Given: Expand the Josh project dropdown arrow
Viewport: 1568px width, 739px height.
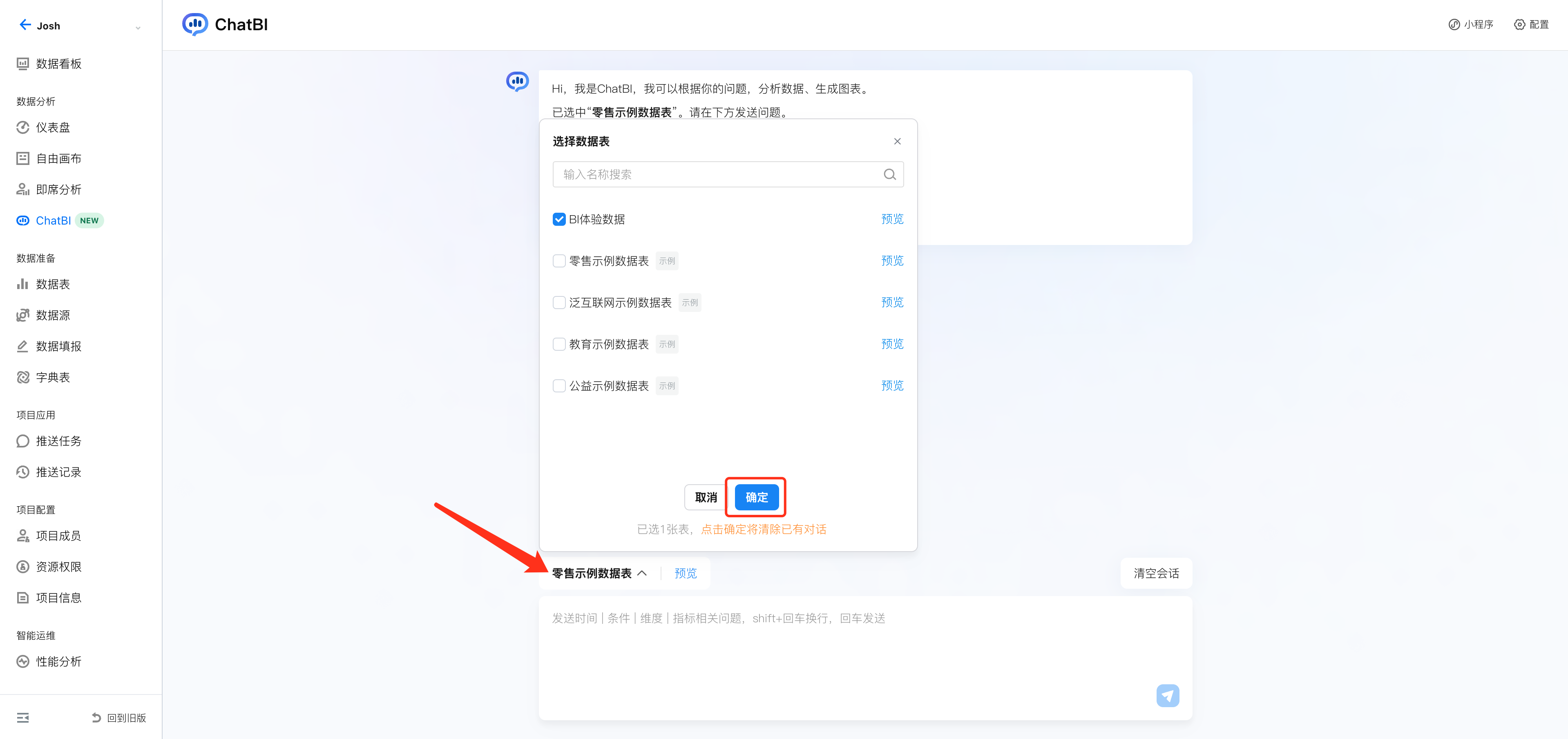Looking at the screenshot, I should [x=138, y=27].
